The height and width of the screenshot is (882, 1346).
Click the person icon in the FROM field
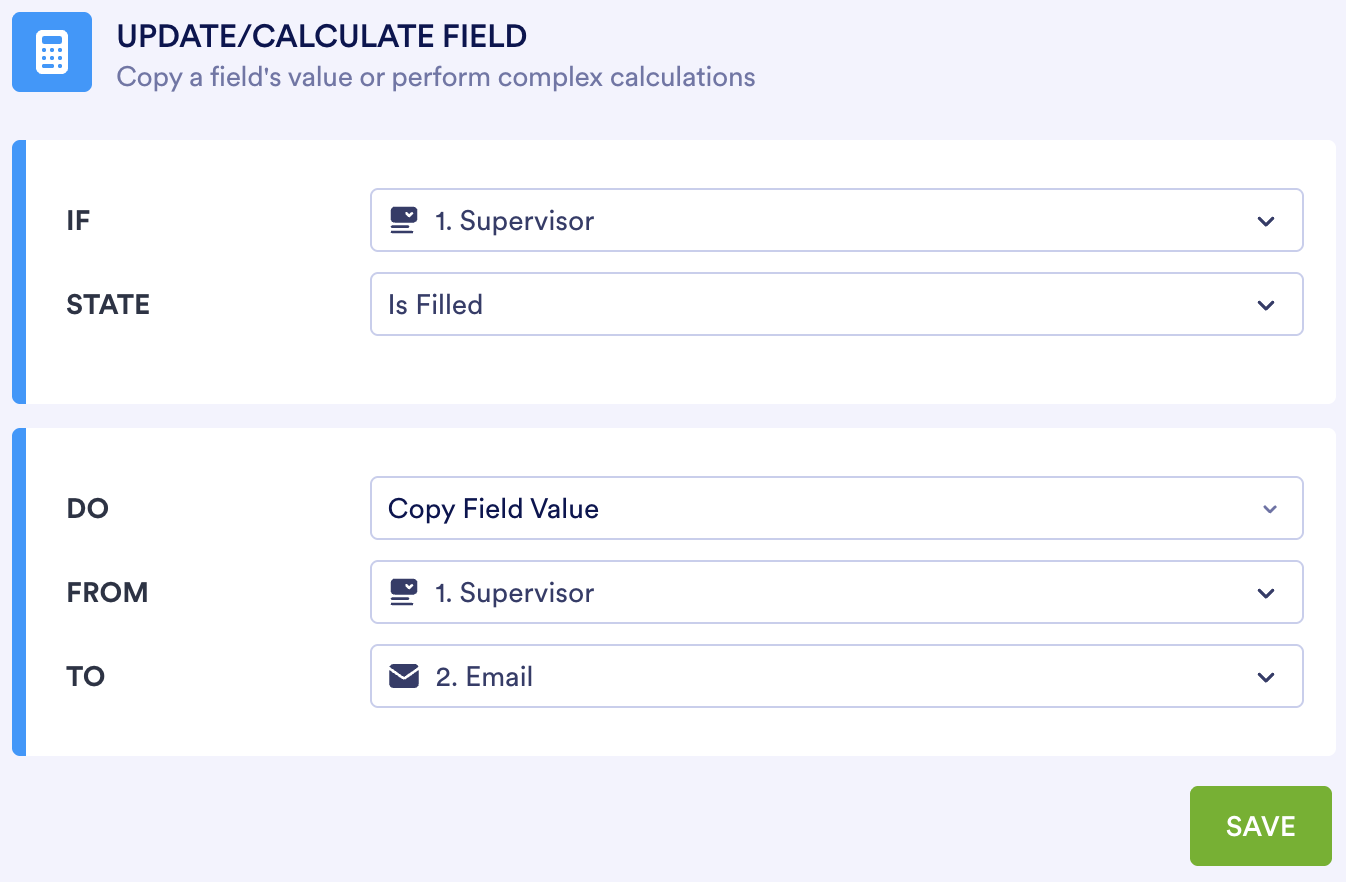tap(403, 592)
